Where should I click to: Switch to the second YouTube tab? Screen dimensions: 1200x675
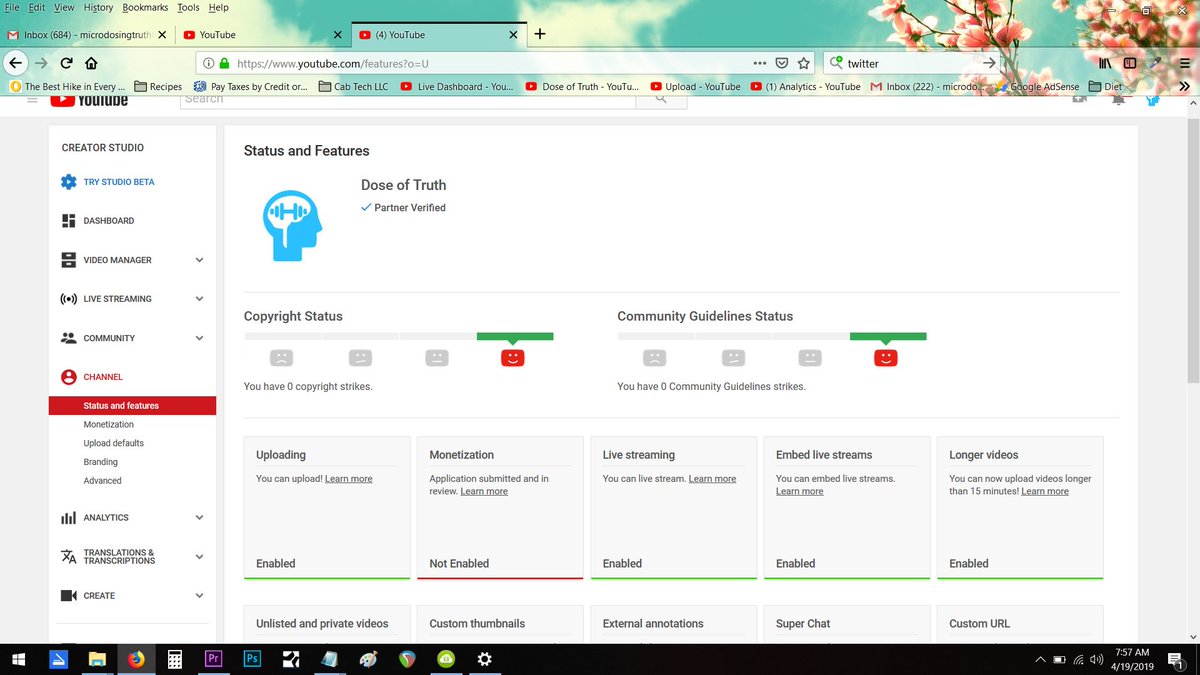click(x=264, y=34)
